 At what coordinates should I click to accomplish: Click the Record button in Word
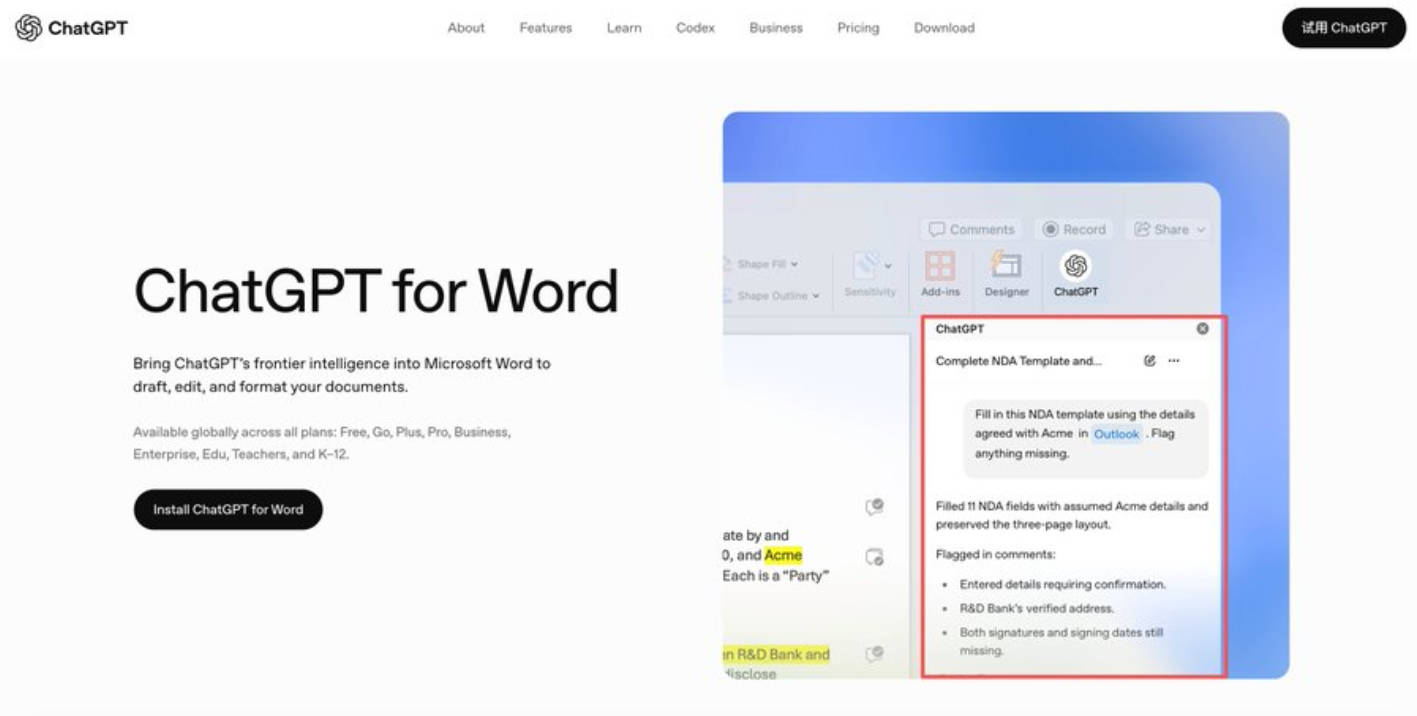pyautogui.click(x=1075, y=229)
